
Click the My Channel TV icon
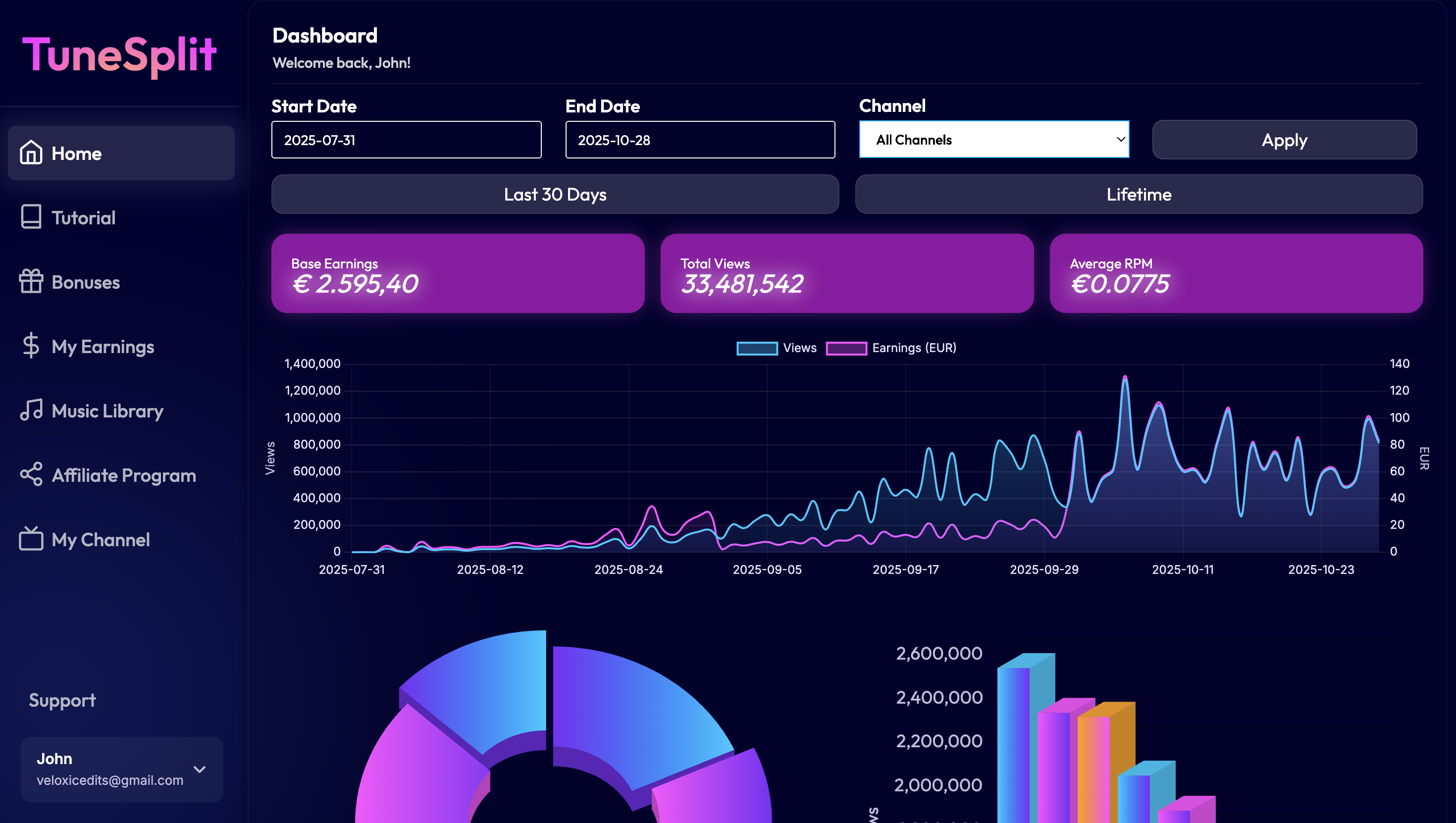[31, 540]
